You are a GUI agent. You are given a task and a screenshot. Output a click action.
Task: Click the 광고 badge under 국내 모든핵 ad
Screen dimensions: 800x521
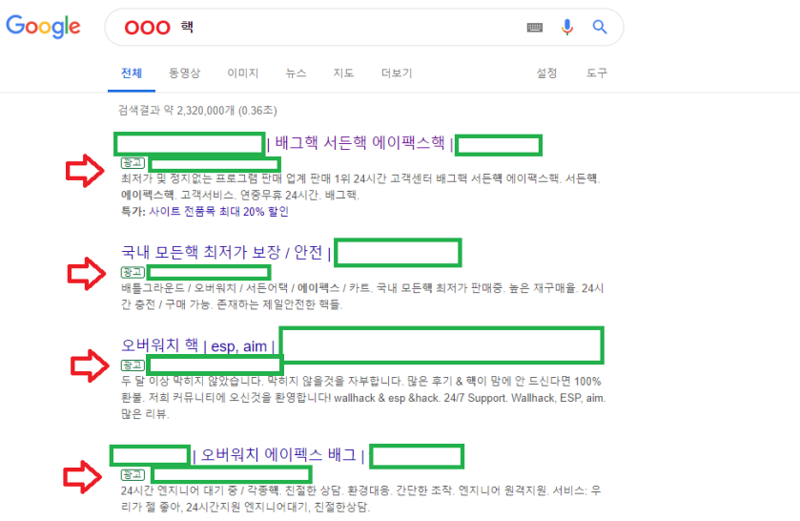click(133, 272)
